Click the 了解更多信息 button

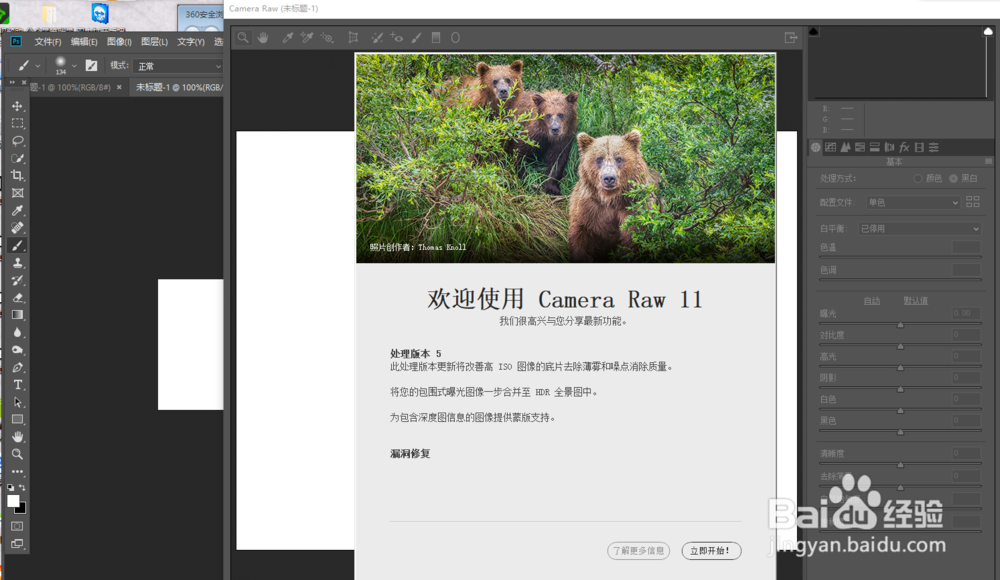637,550
